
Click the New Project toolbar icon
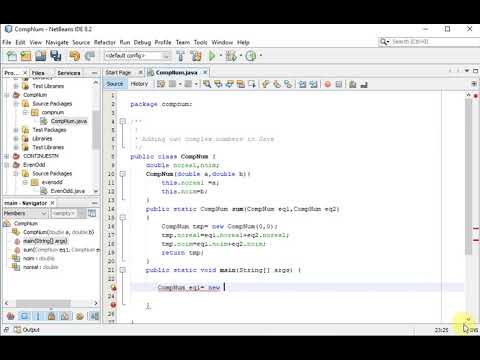(26, 56)
